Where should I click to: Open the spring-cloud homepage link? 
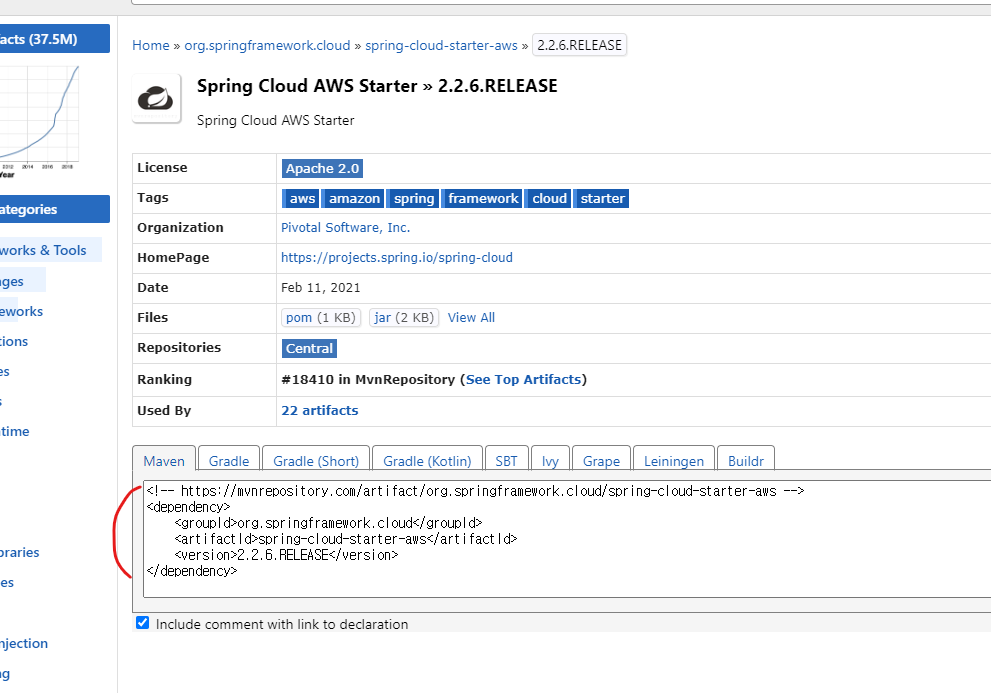coord(396,257)
